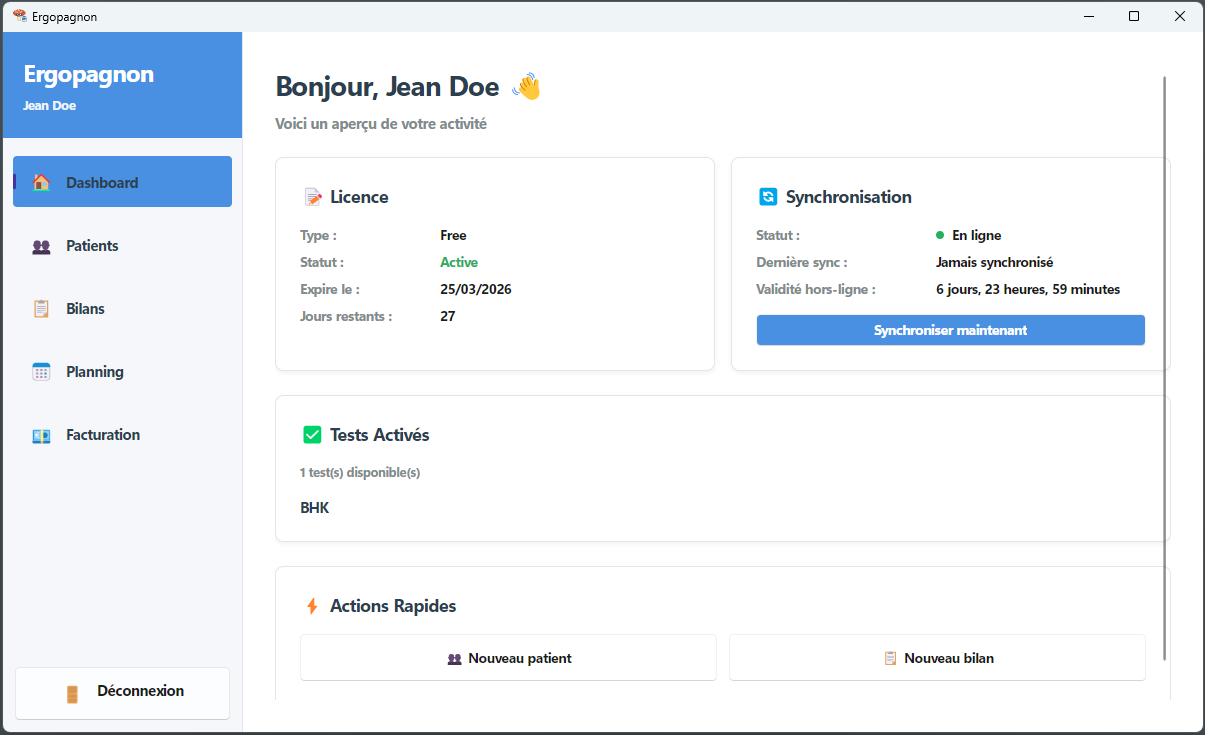Click the Dernière sync label
The height and width of the screenshot is (735, 1205).
802,262
